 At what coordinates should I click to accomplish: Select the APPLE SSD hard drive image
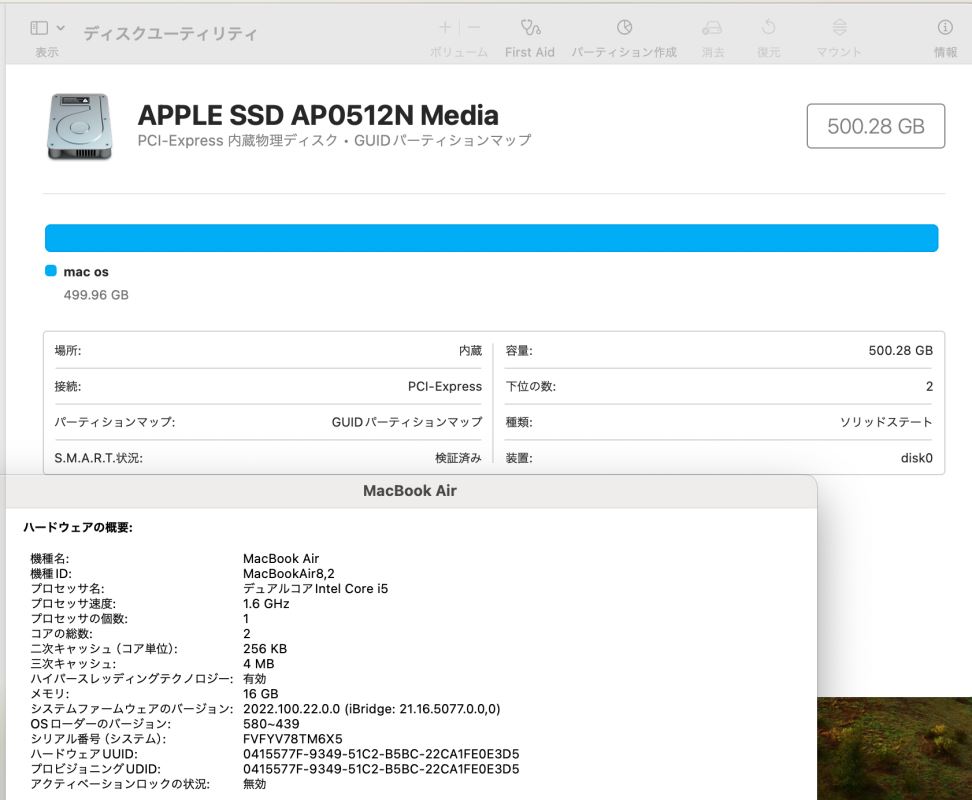click(x=78, y=126)
